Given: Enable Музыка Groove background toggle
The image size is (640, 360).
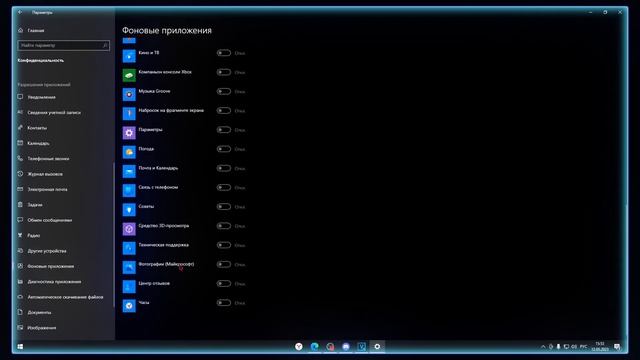Looking at the screenshot, I should [x=224, y=91].
